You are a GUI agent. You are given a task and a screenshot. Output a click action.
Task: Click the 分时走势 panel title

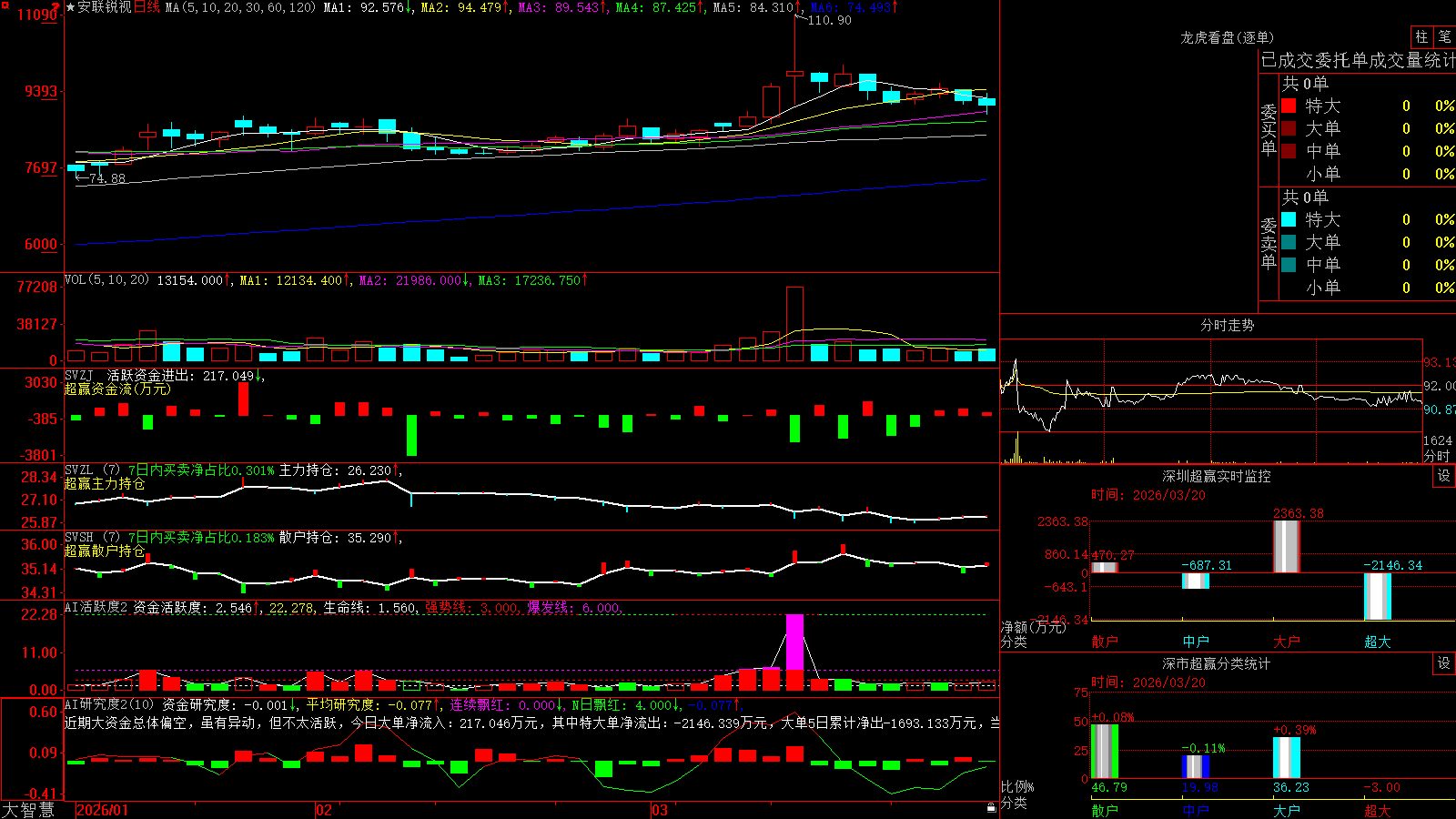pyautogui.click(x=1227, y=325)
